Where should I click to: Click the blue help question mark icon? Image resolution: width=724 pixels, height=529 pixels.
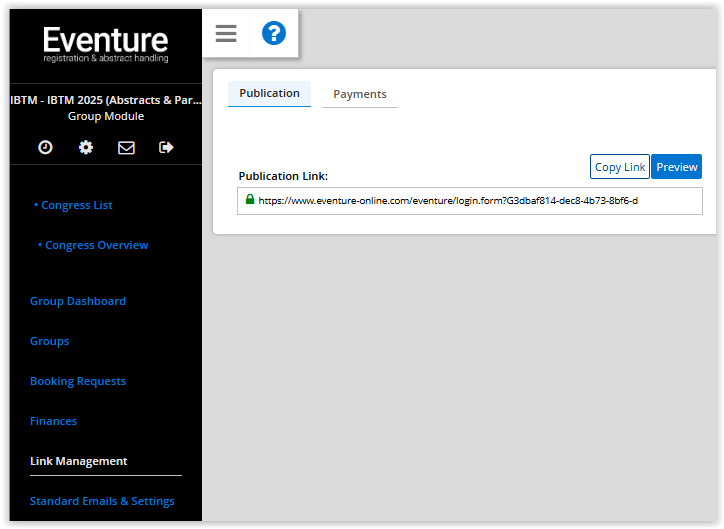coord(273,34)
